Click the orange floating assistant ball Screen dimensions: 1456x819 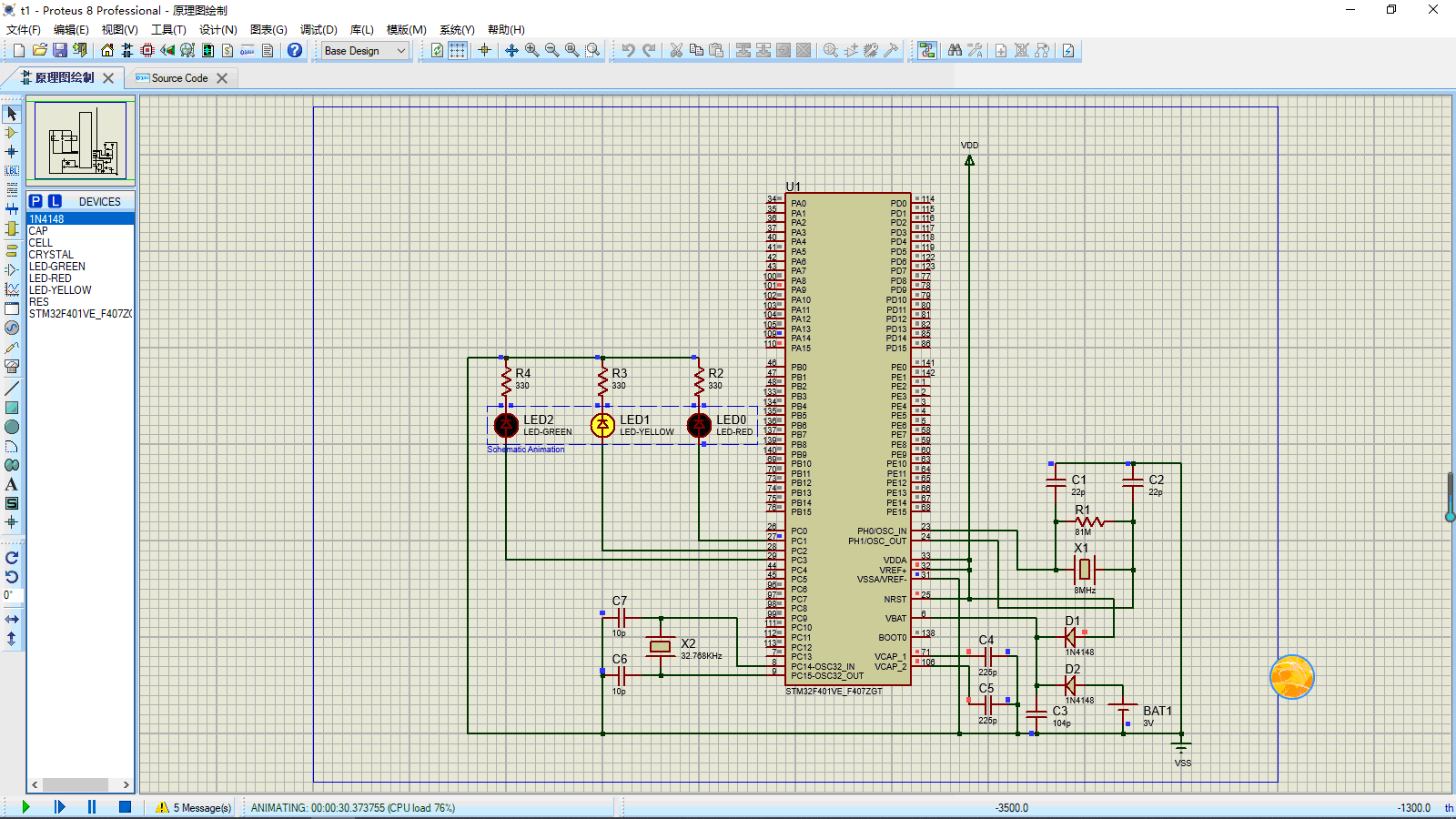[1292, 678]
